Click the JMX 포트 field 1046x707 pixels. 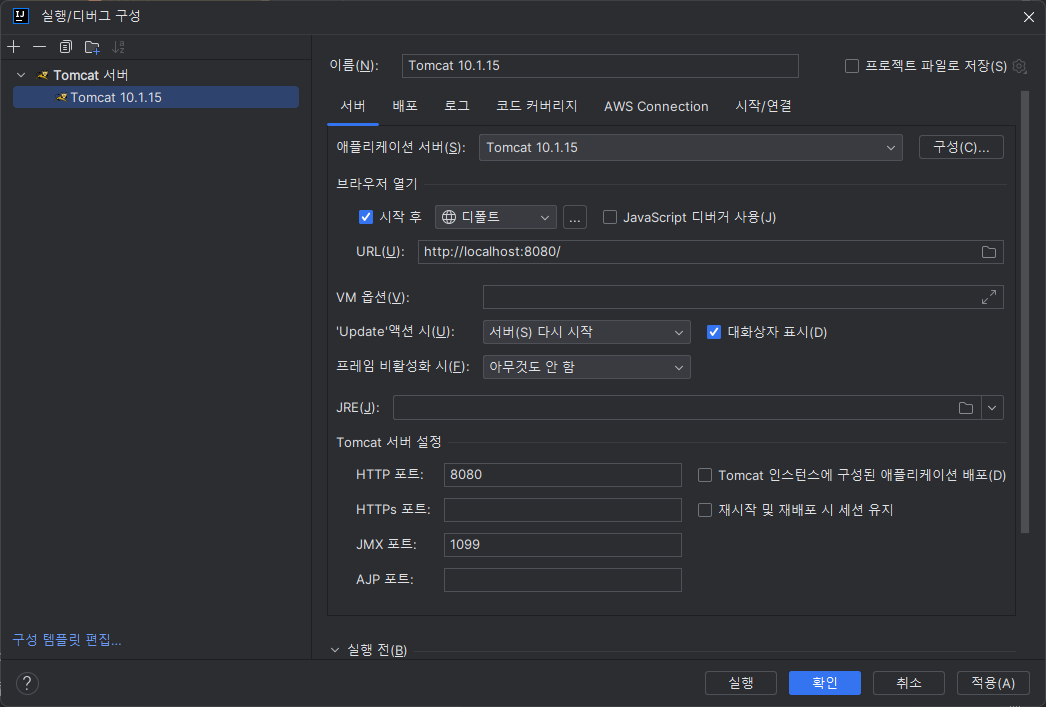pos(562,545)
